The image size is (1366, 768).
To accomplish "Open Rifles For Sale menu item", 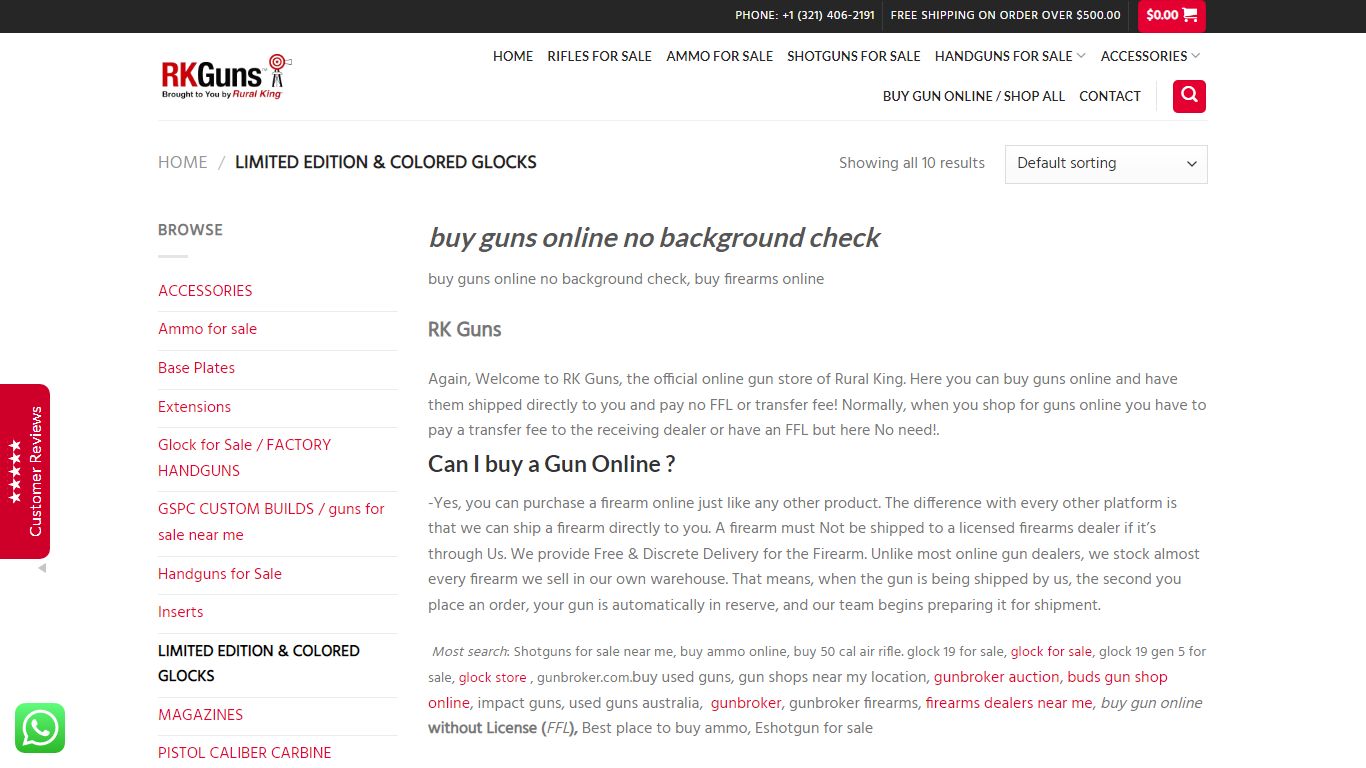I will (599, 56).
